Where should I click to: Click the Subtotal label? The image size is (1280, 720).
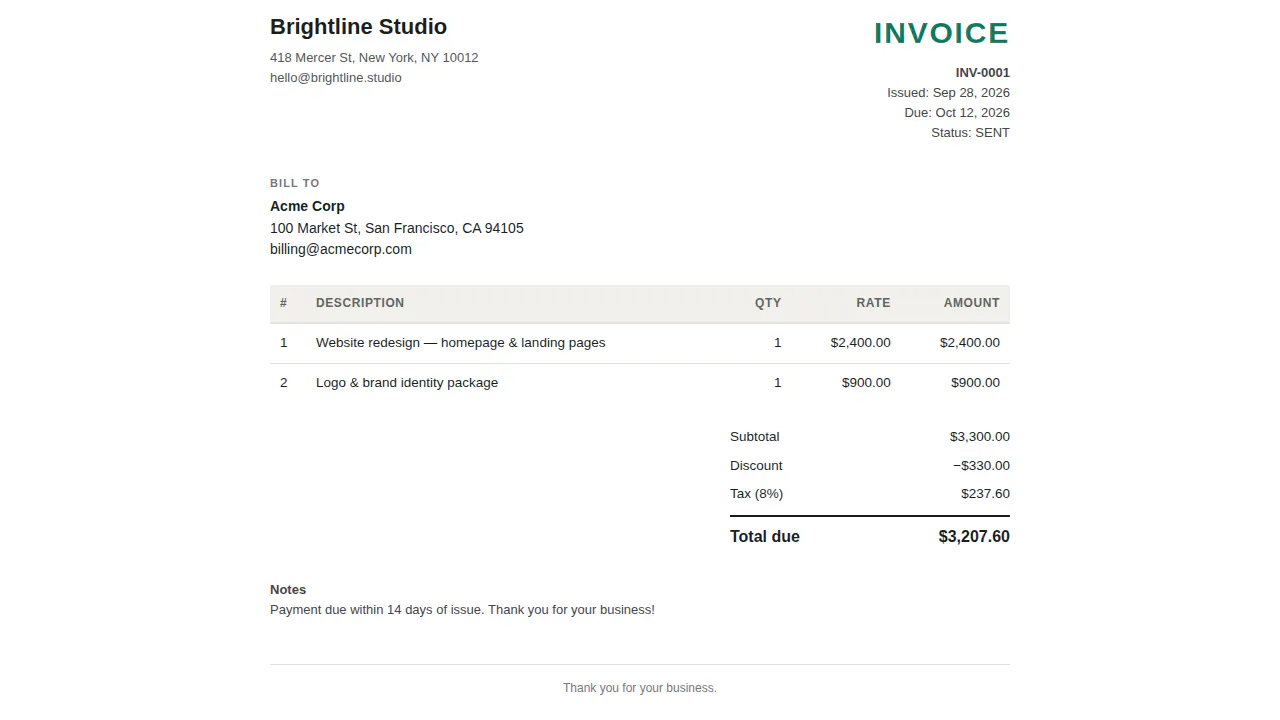pos(755,437)
